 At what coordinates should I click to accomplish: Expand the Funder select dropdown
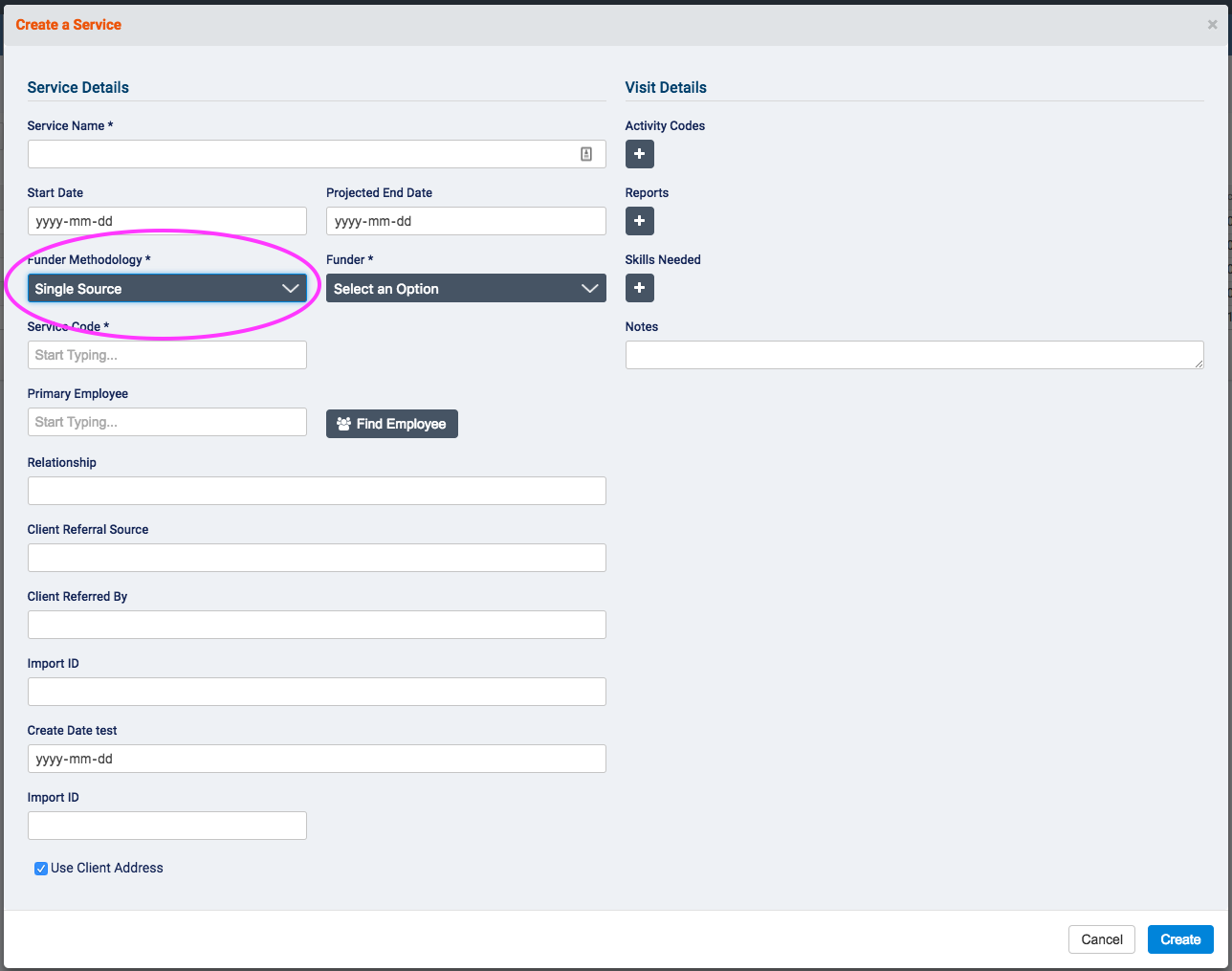click(466, 289)
